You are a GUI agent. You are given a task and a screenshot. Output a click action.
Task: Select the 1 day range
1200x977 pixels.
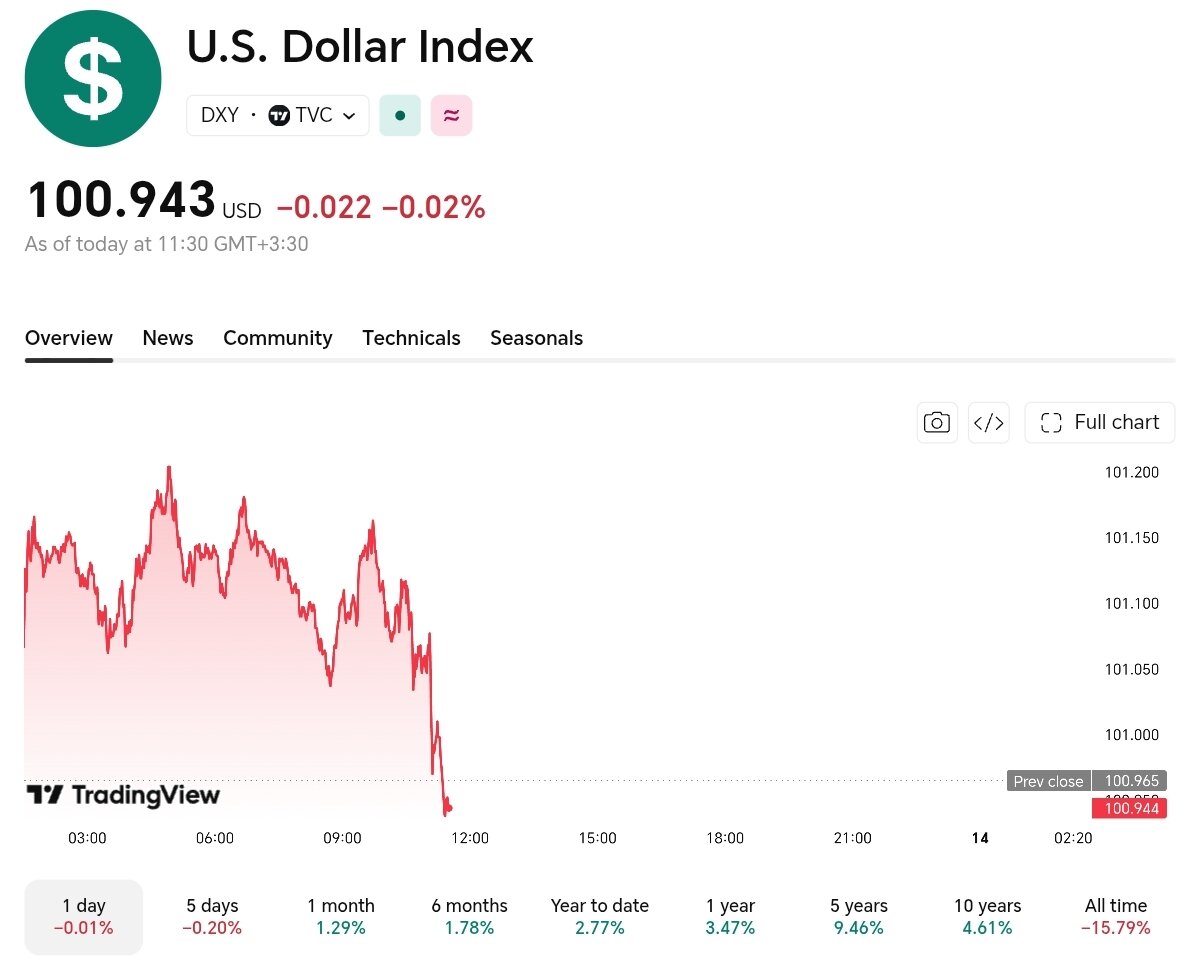coord(84,917)
